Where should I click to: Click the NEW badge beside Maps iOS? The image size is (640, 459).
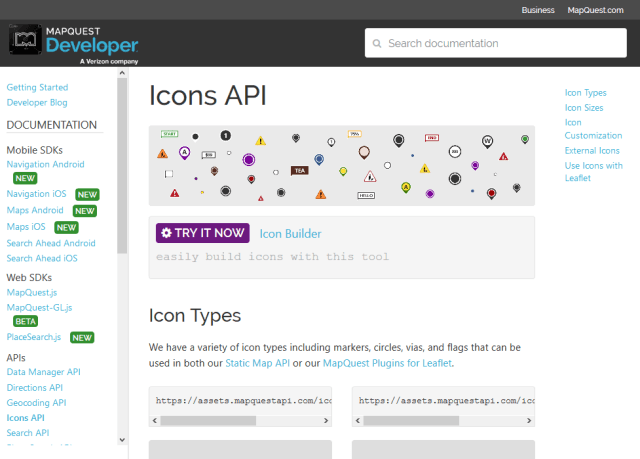(66, 227)
